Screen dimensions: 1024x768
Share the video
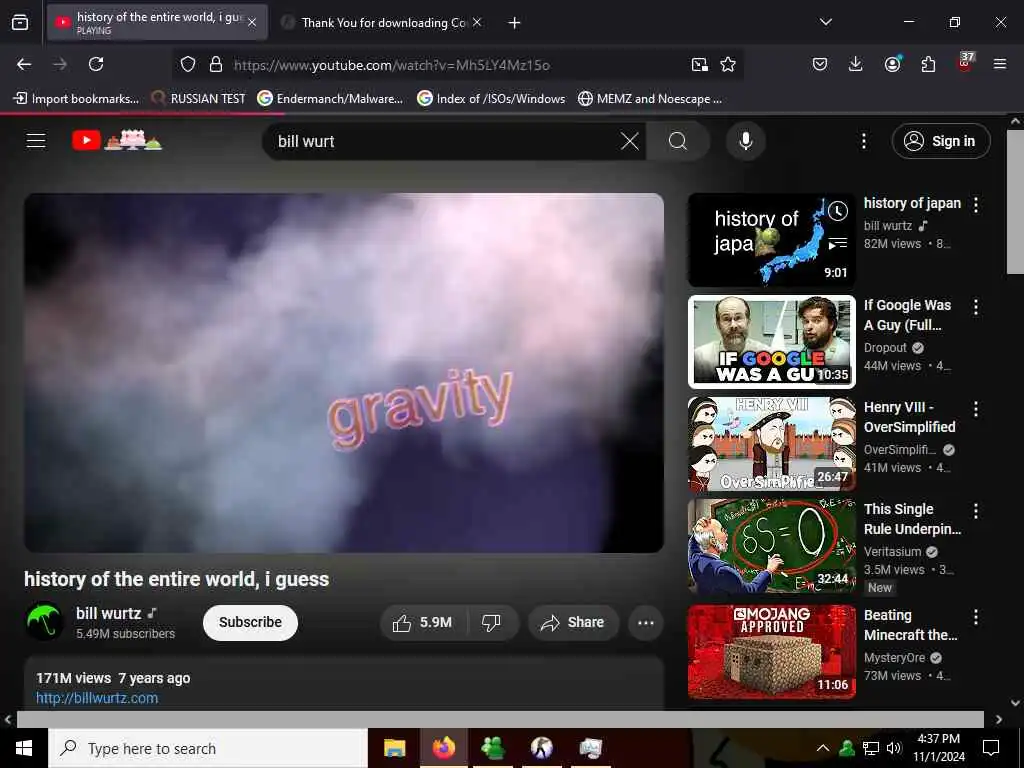coord(573,622)
